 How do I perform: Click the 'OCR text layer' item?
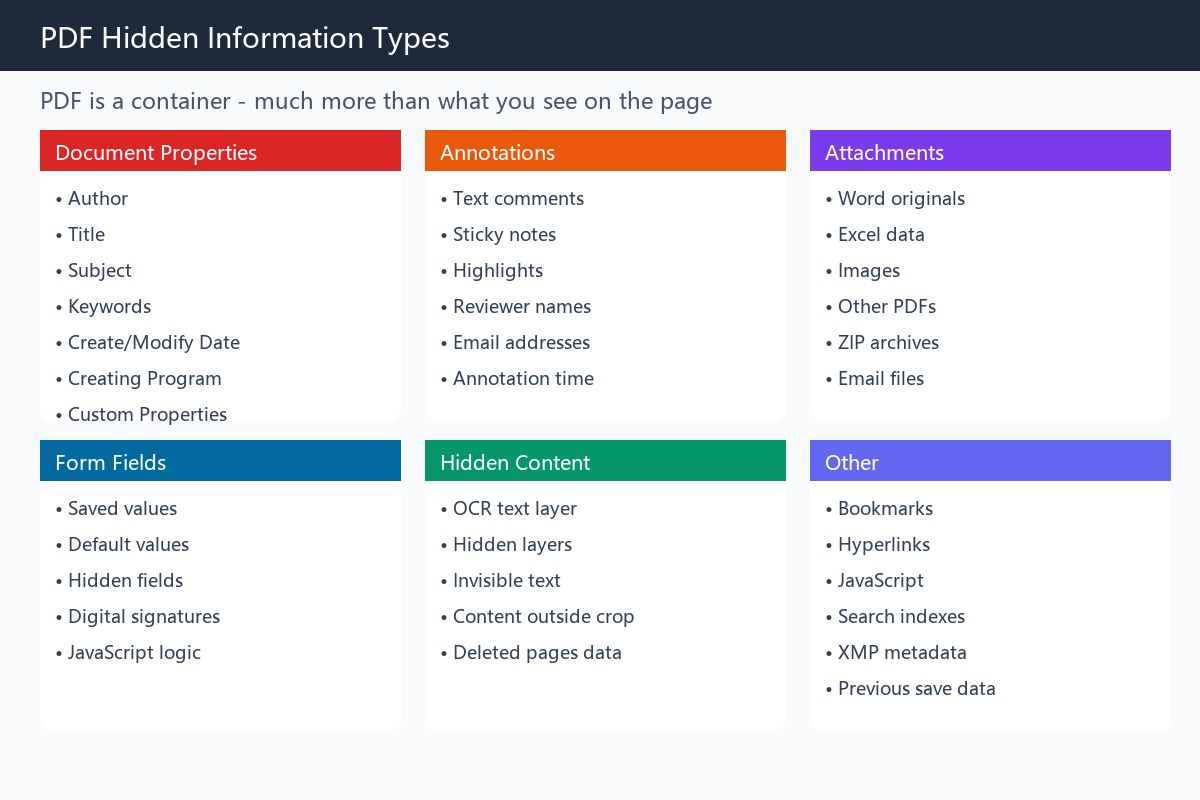click(509, 508)
